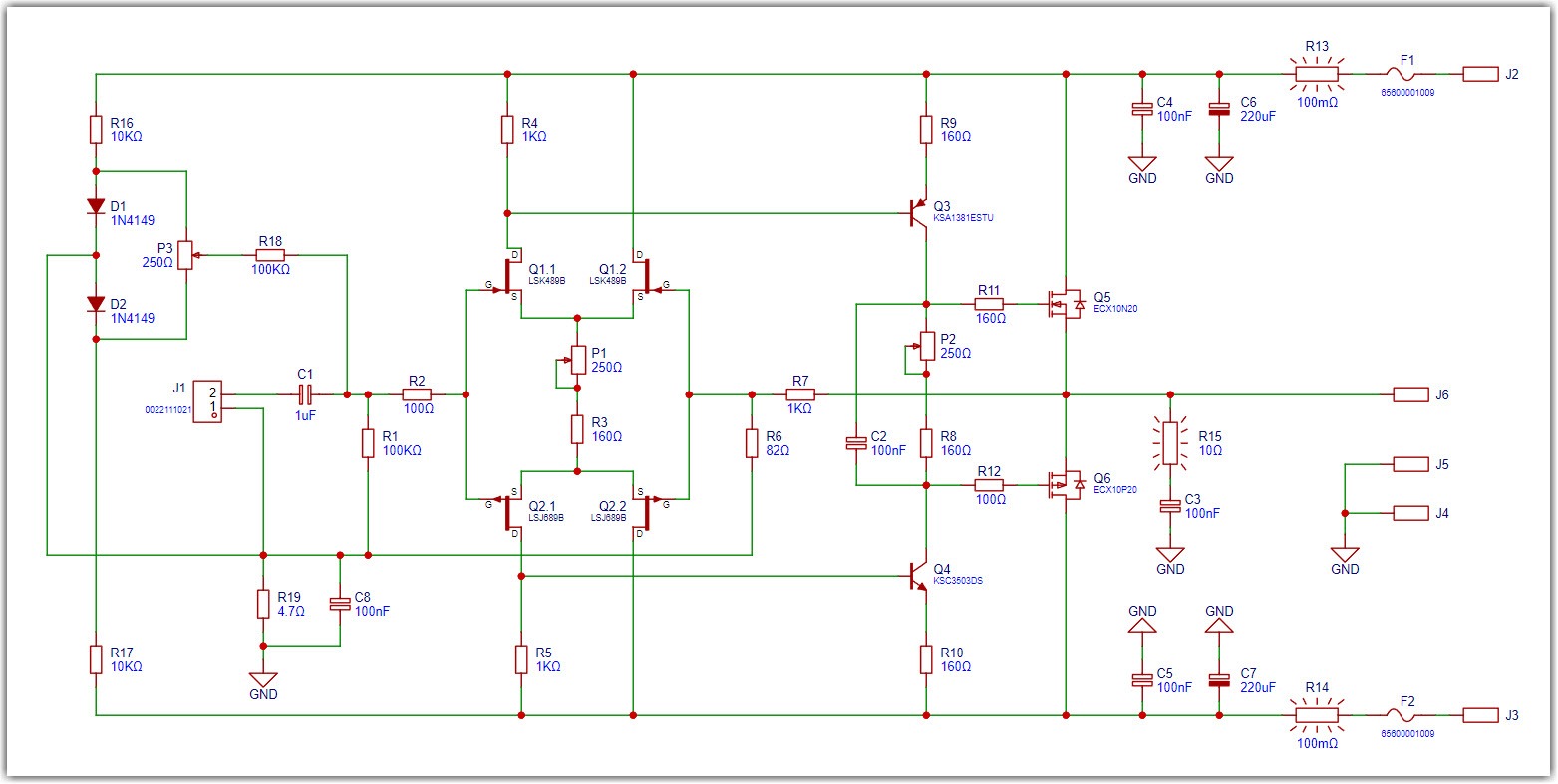Click the KSC3503DS part label
The image size is (1558, 784).
958,581
